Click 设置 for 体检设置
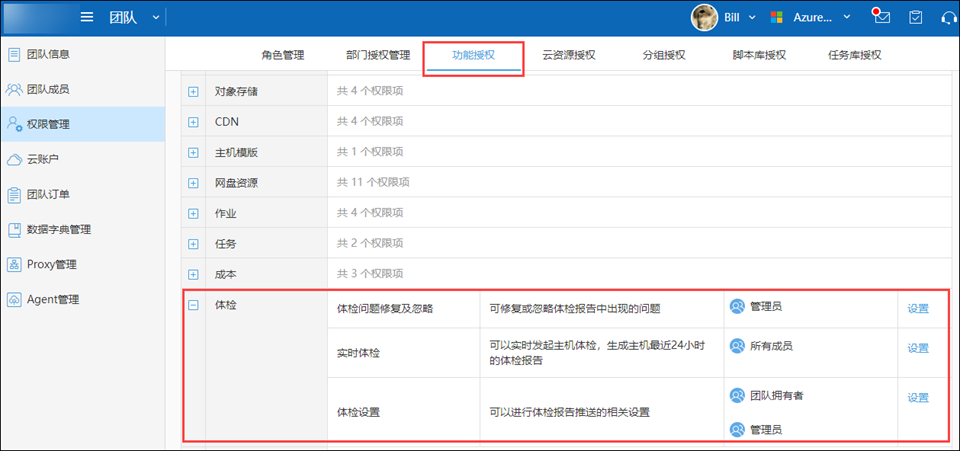960x451 pixels. (x=918, y=398)
